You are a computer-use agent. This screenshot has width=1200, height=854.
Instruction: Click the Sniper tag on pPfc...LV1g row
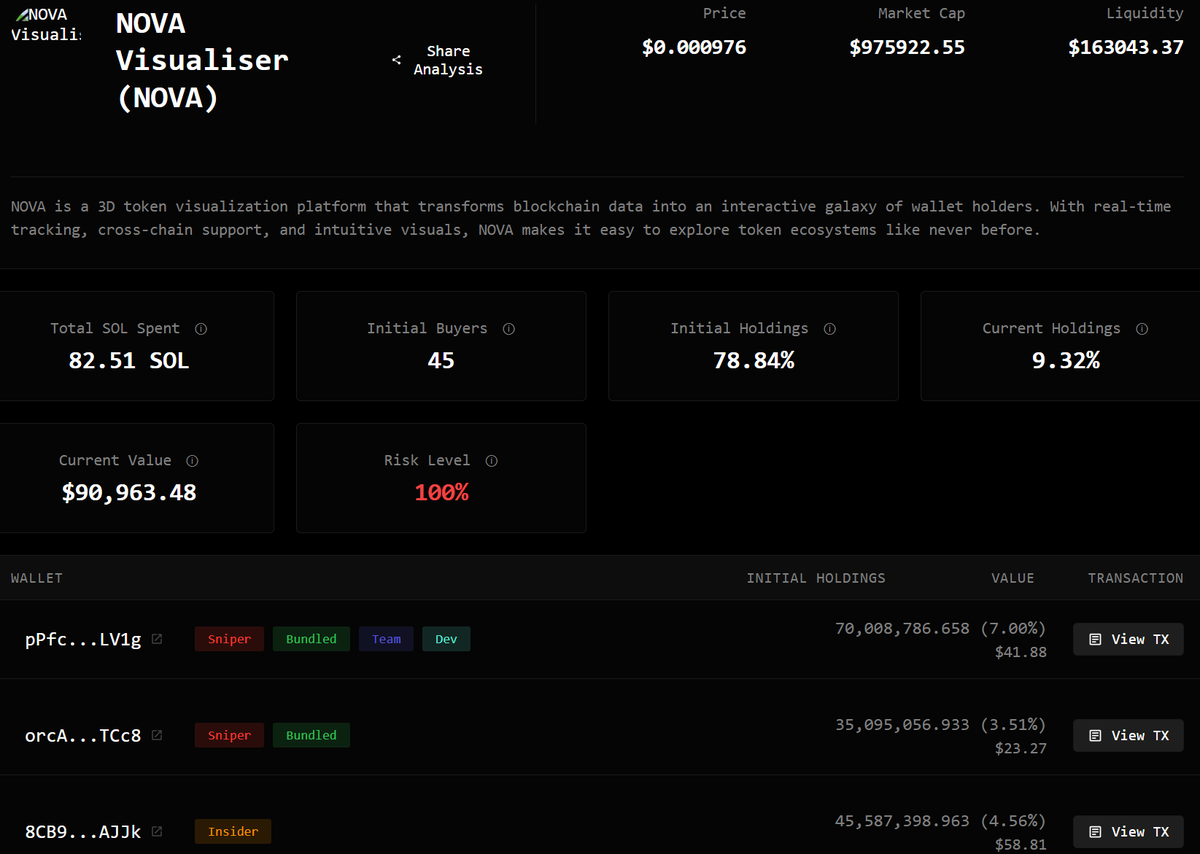[230, 639]
